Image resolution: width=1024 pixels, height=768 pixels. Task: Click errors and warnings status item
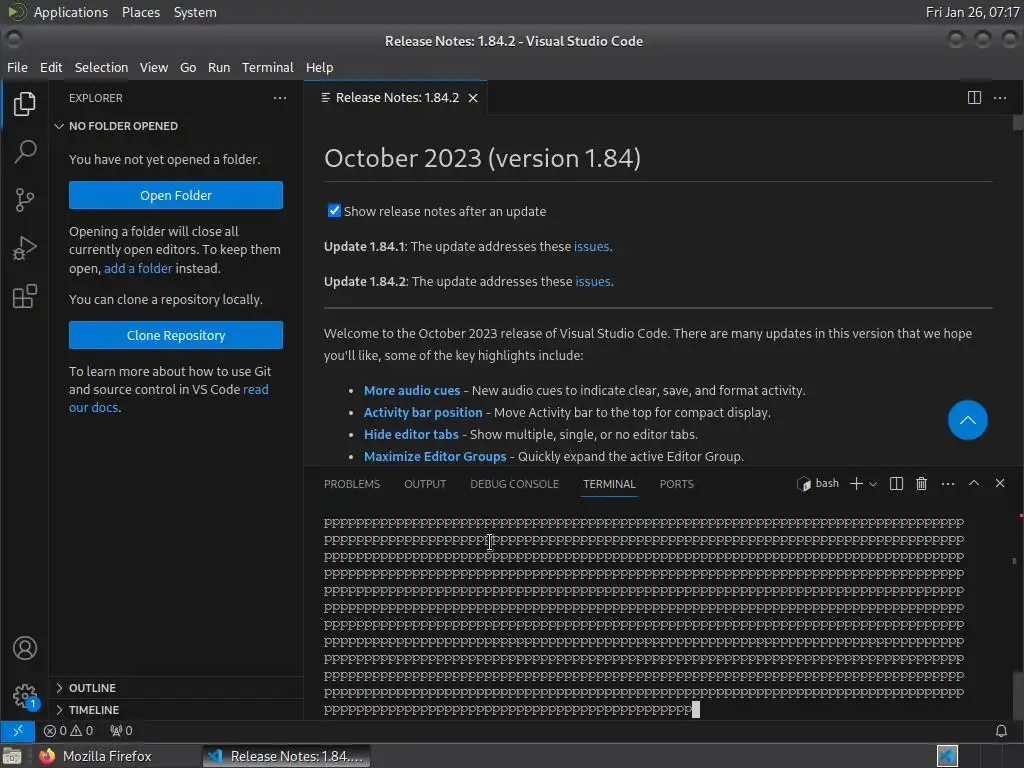(69, 730)
